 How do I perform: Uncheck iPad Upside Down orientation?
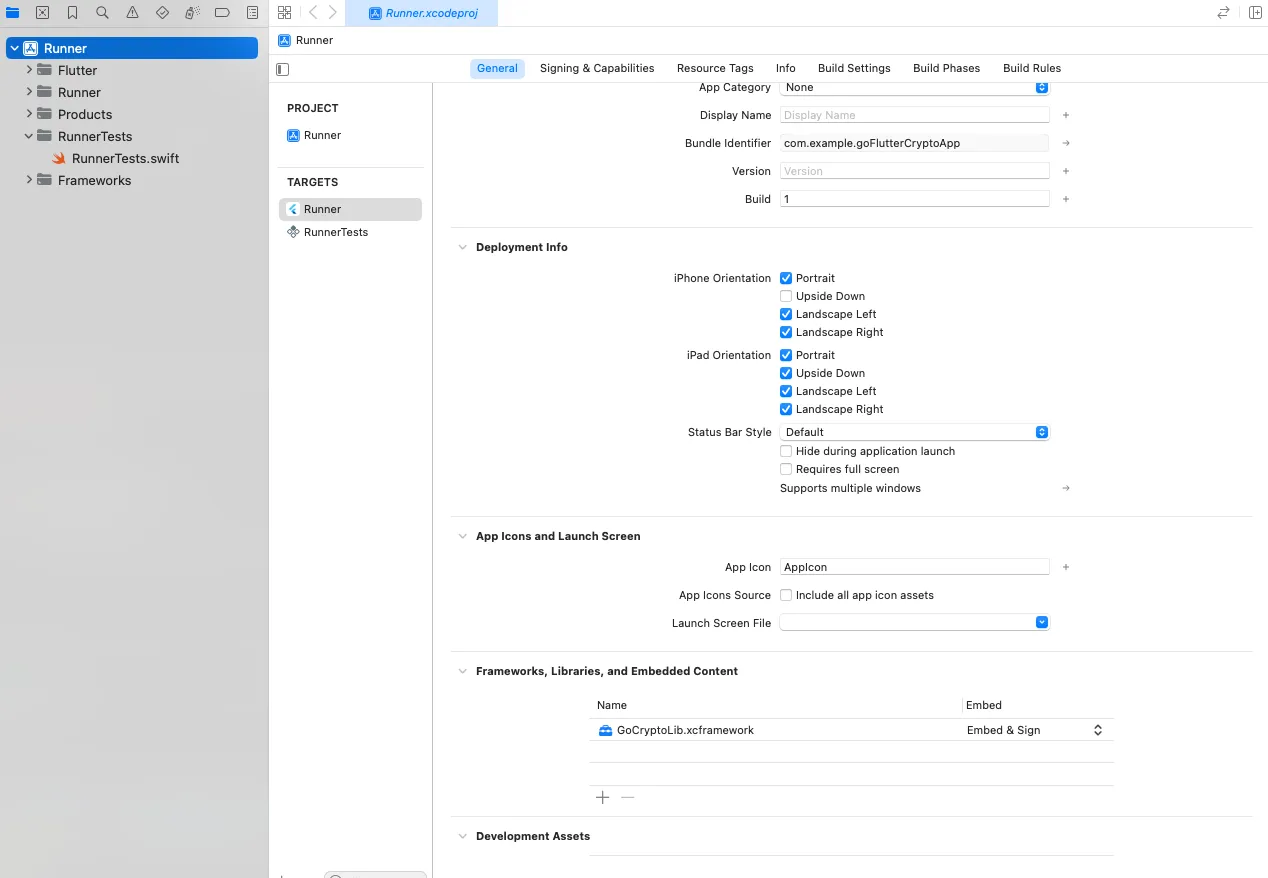(786, 373)
